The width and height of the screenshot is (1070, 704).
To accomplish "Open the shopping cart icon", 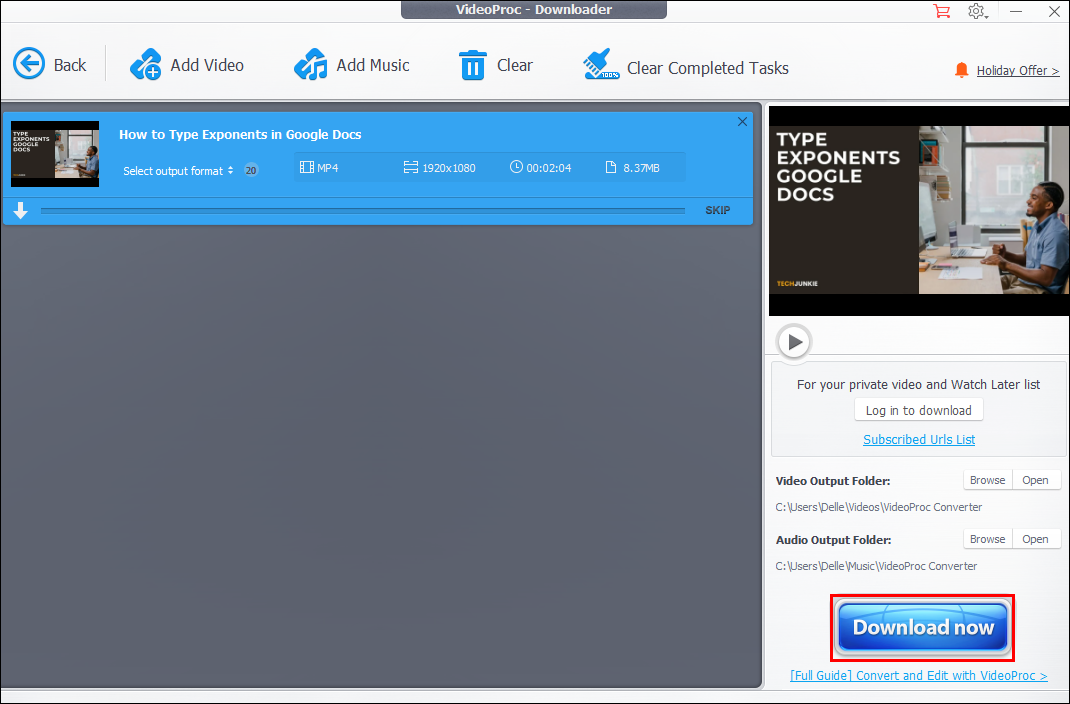I will 942,11.
